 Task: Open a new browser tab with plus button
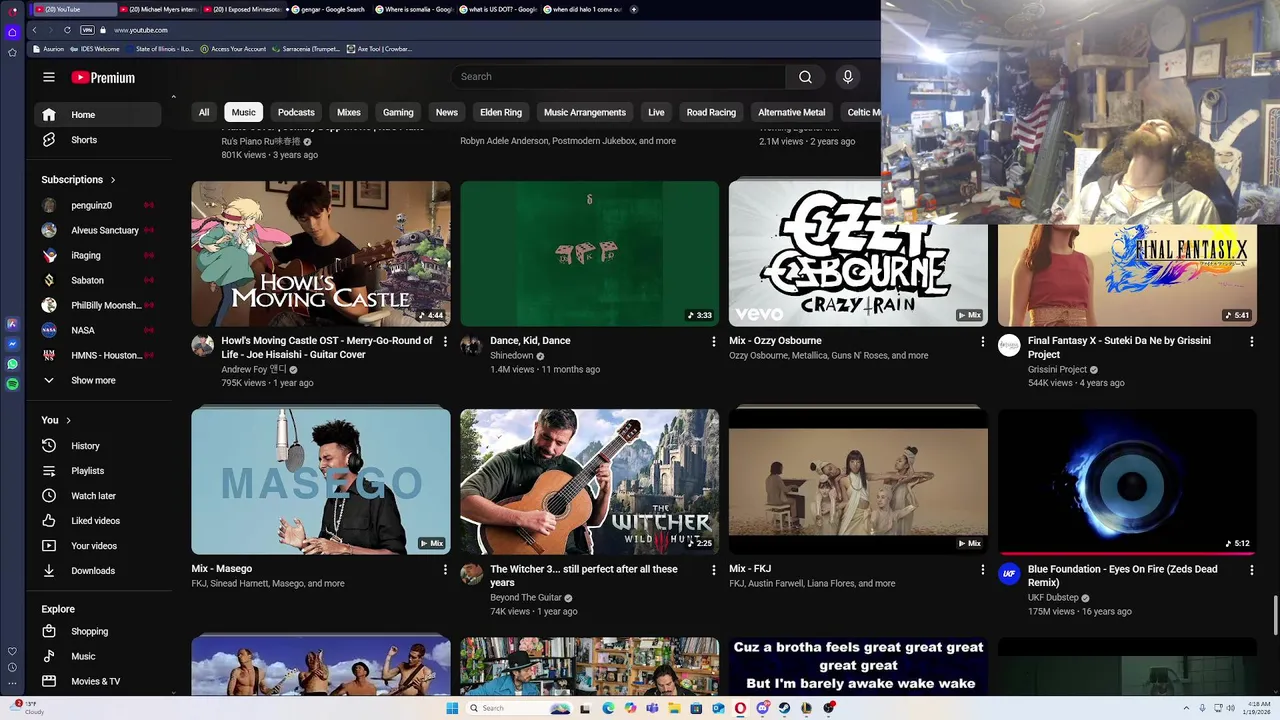tap(633, 9)
